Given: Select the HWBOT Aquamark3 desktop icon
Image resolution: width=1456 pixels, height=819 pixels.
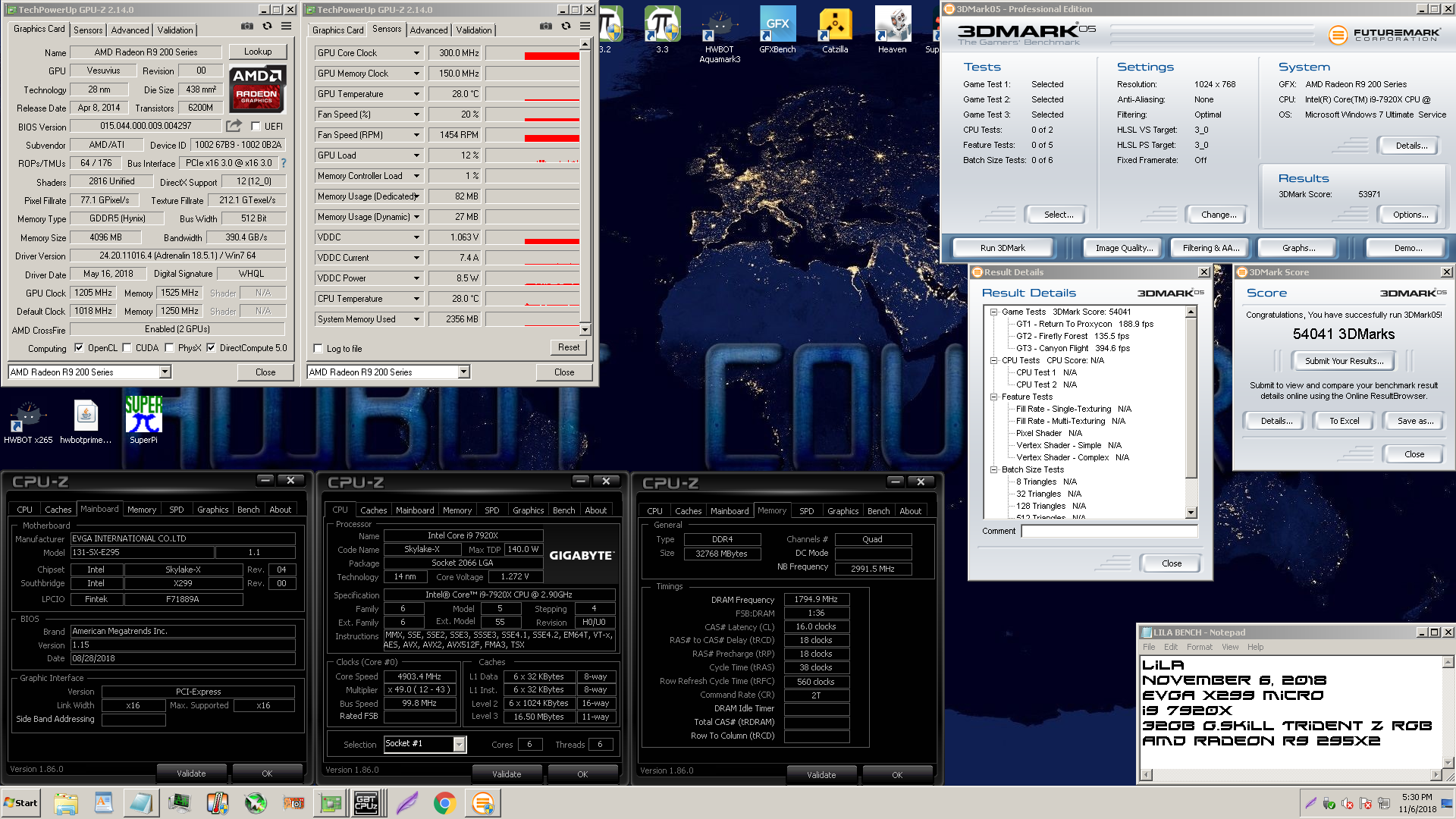Looking at the screenshot, I should 719,35.
